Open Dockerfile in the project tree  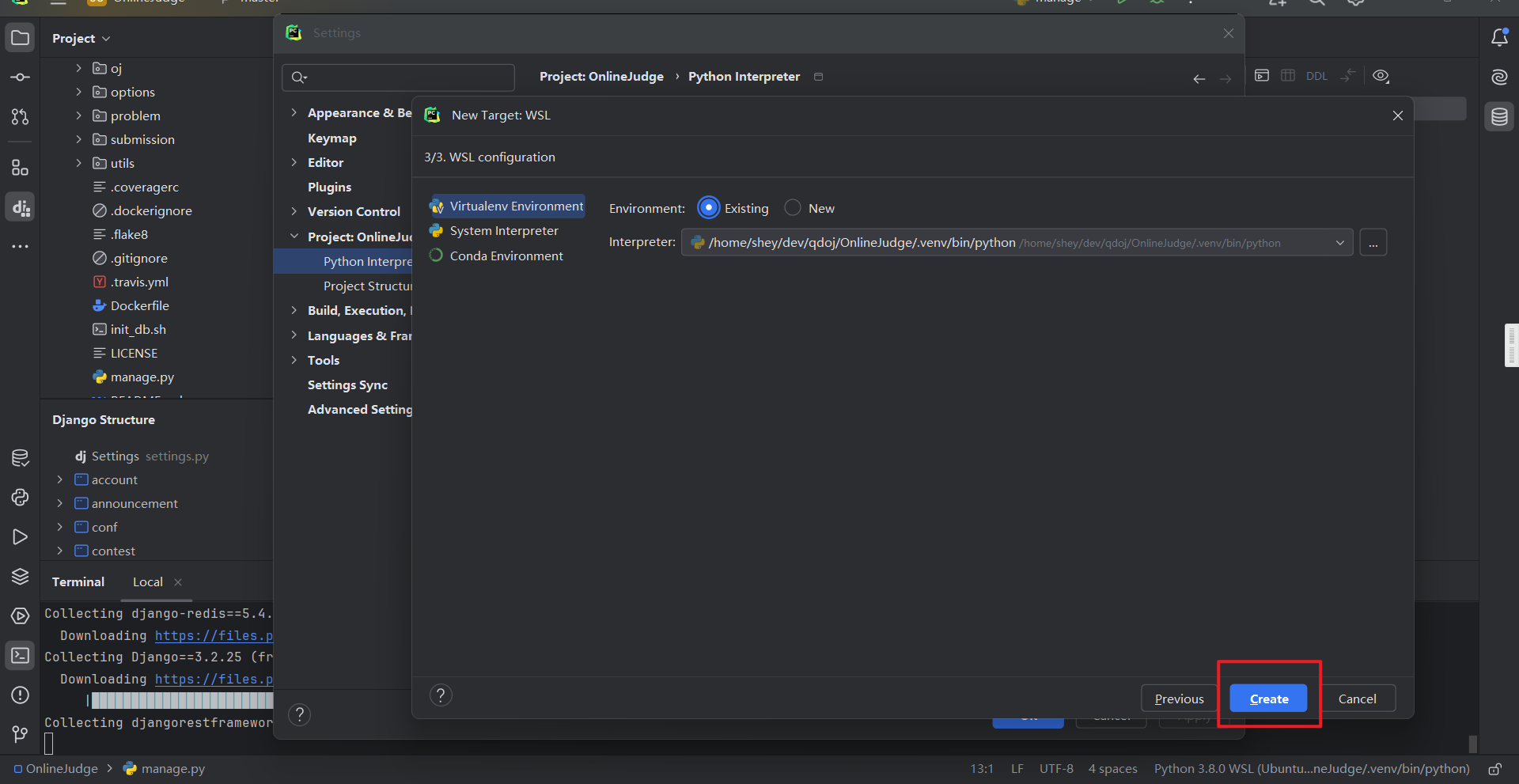[x=140, y=306]
